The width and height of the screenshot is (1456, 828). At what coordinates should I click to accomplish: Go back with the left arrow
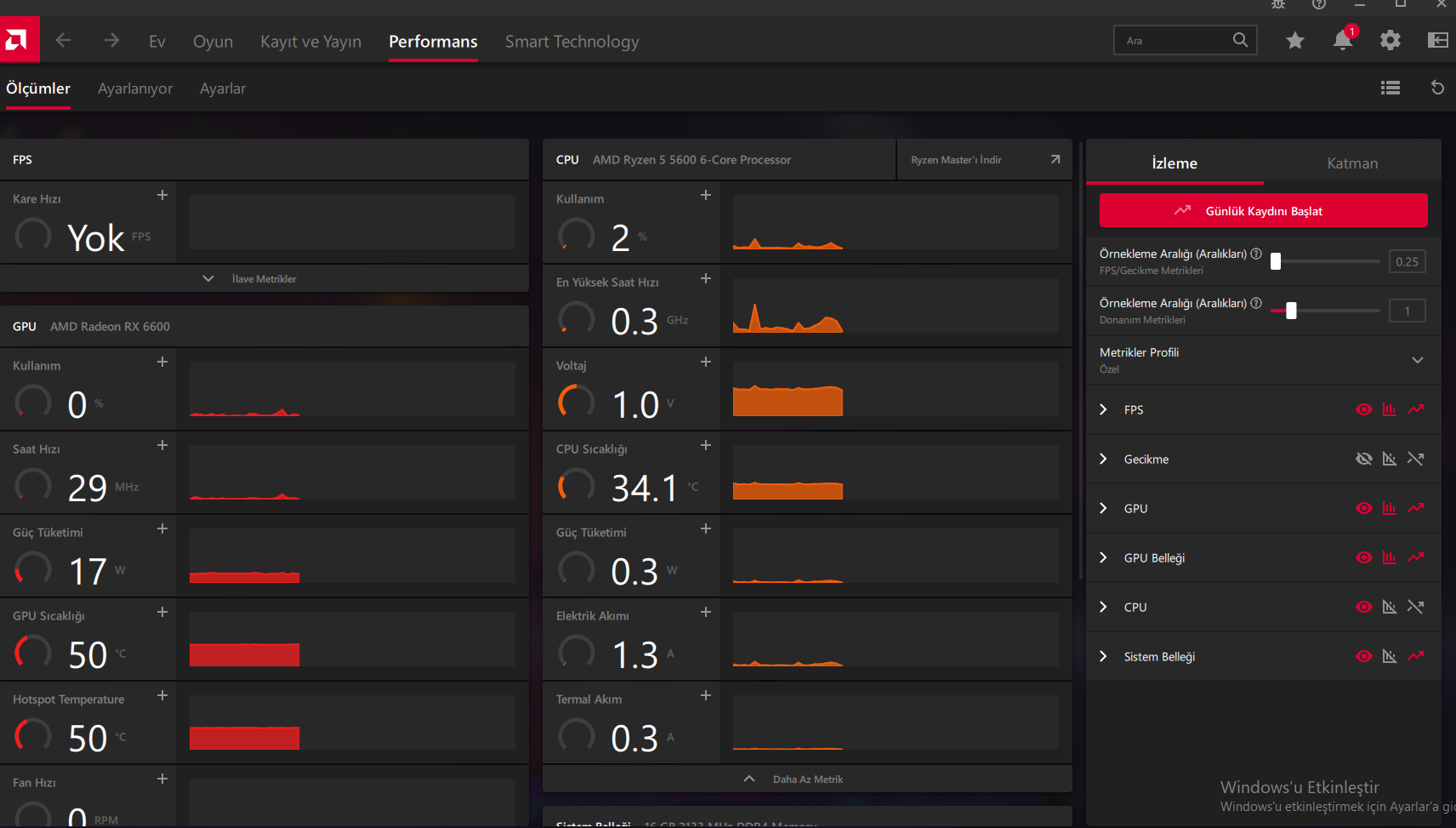click(x=63, y=41)
